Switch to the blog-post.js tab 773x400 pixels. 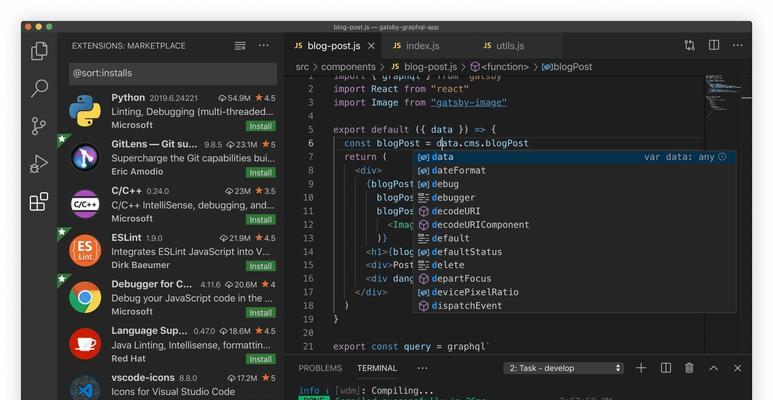pyautogui.click(x=333, y=46)
